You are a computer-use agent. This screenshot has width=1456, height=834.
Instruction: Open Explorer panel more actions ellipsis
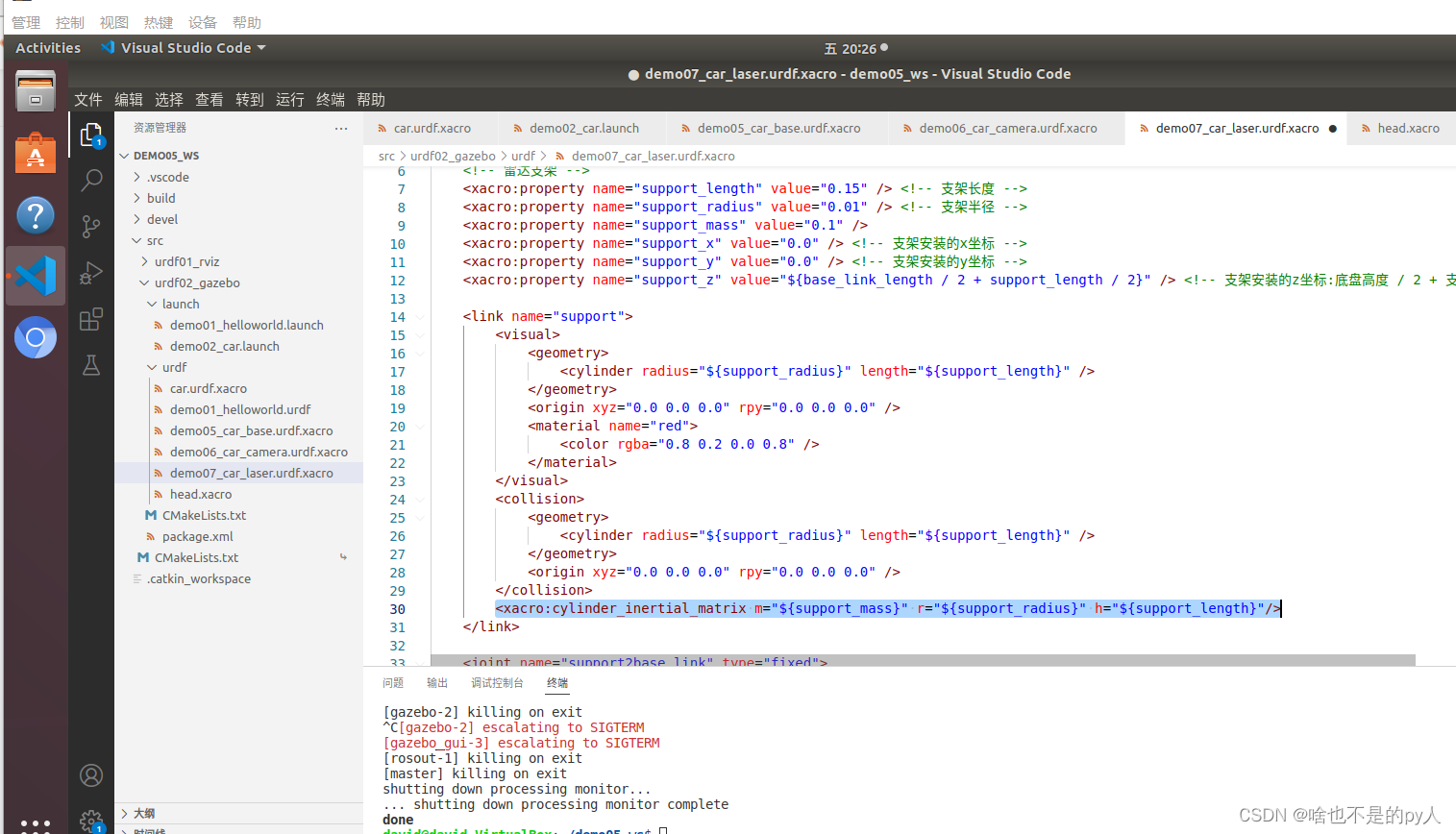tap(341, 128)
